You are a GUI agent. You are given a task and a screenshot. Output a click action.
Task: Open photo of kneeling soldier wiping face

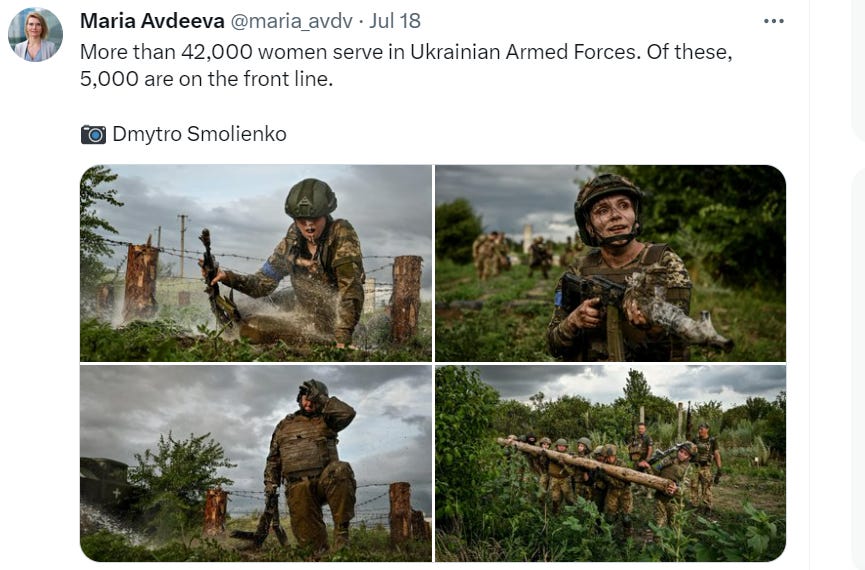[x=256, y=464]
